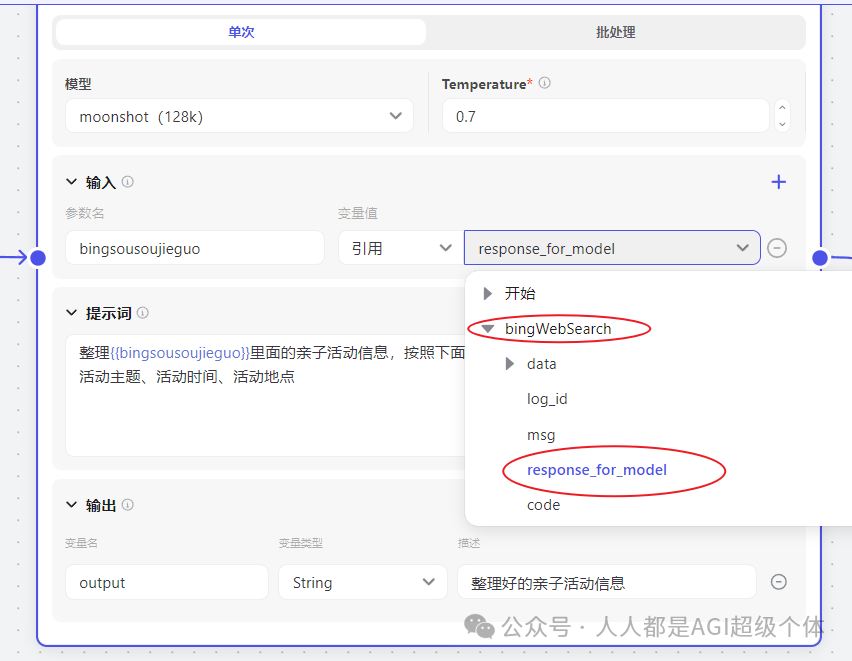Decrease Temperature with the down stepper arrow
852x661 pixels.
point(782,124)
